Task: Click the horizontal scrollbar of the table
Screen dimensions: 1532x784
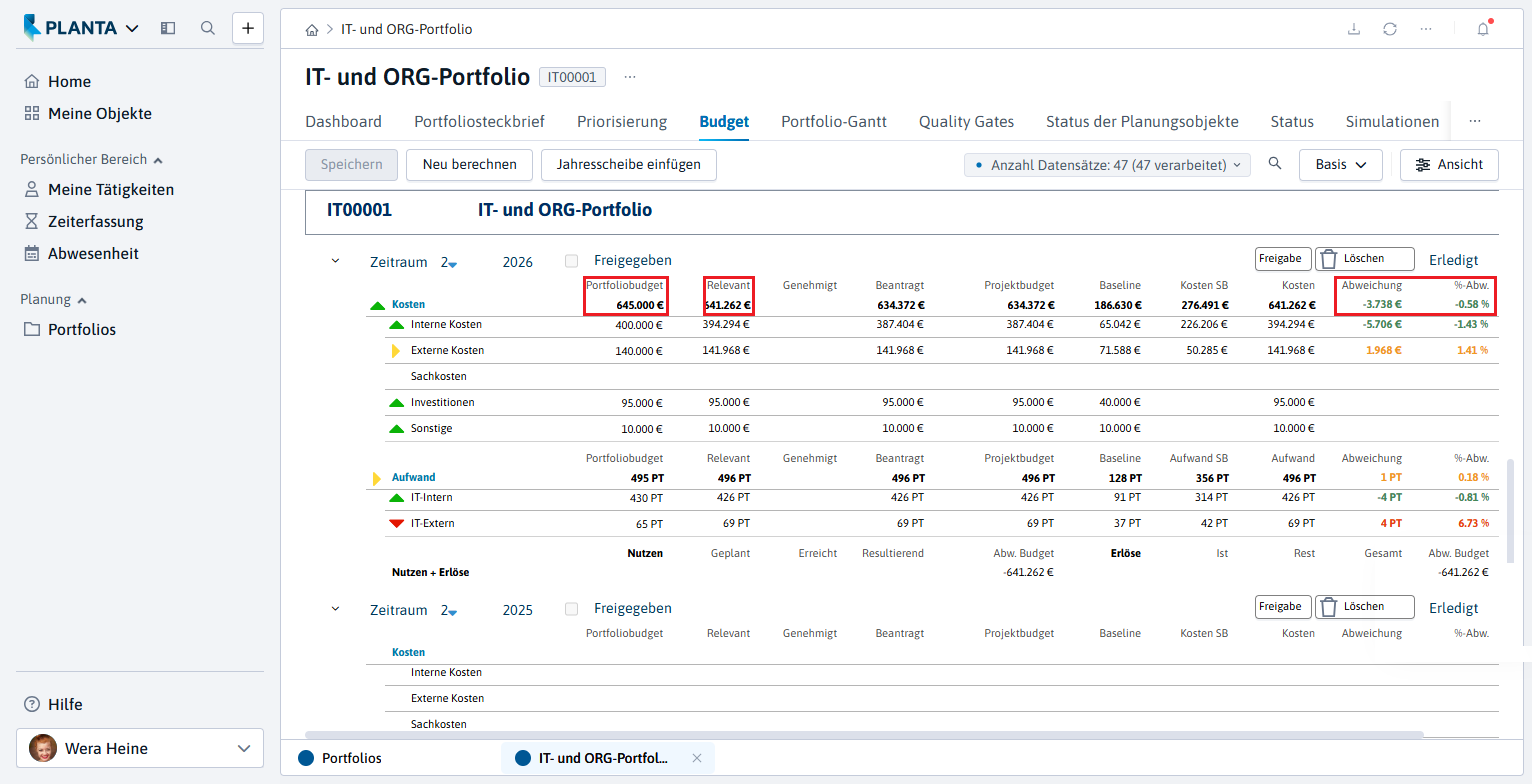Action: pyautogui.click(x=864, y=734)
